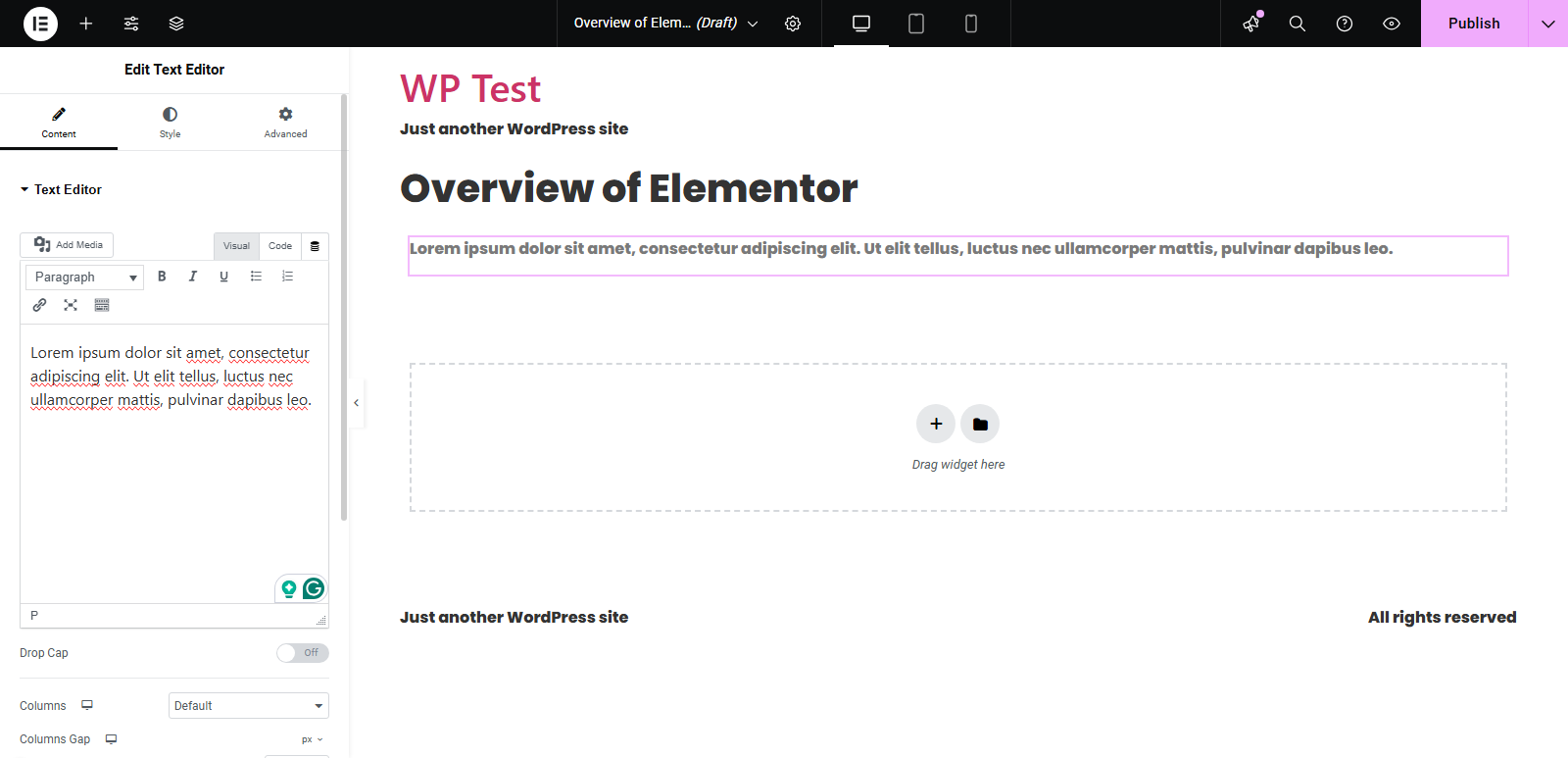Screen dimensions: 1568x758
Task: Open the Finder search icon
Action: 1298,24
